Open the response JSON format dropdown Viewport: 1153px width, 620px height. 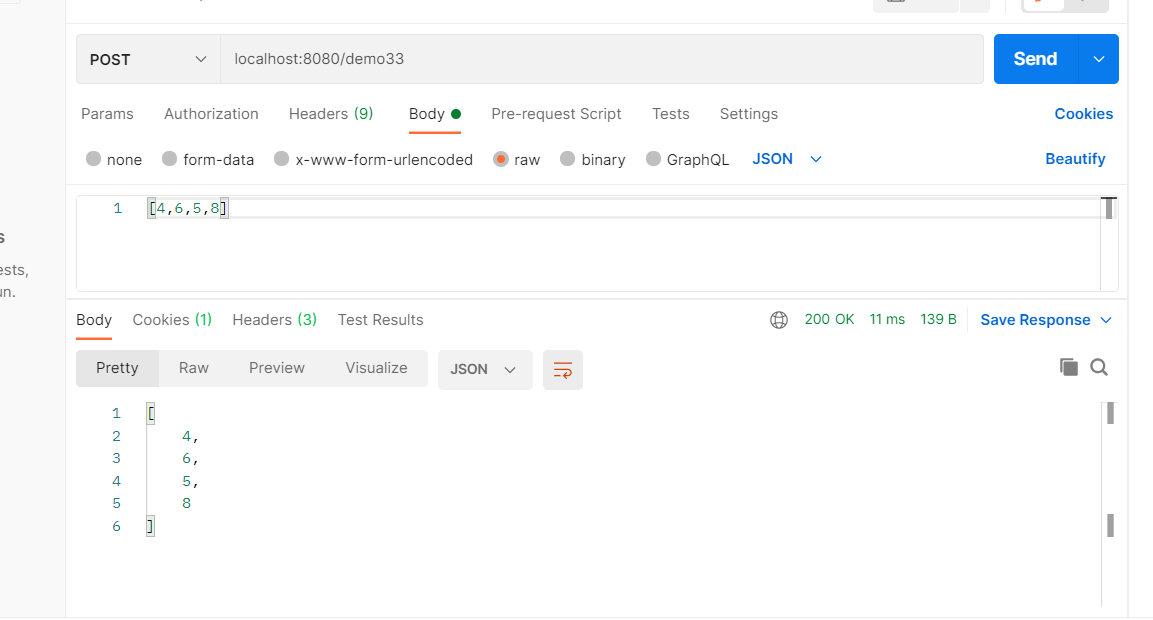pos(485,369)
